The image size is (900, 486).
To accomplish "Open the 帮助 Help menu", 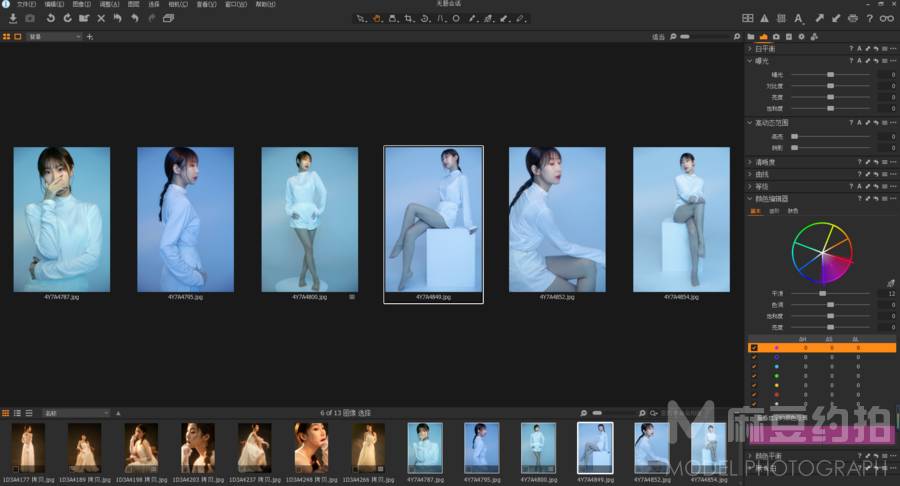I will [265, 4].
